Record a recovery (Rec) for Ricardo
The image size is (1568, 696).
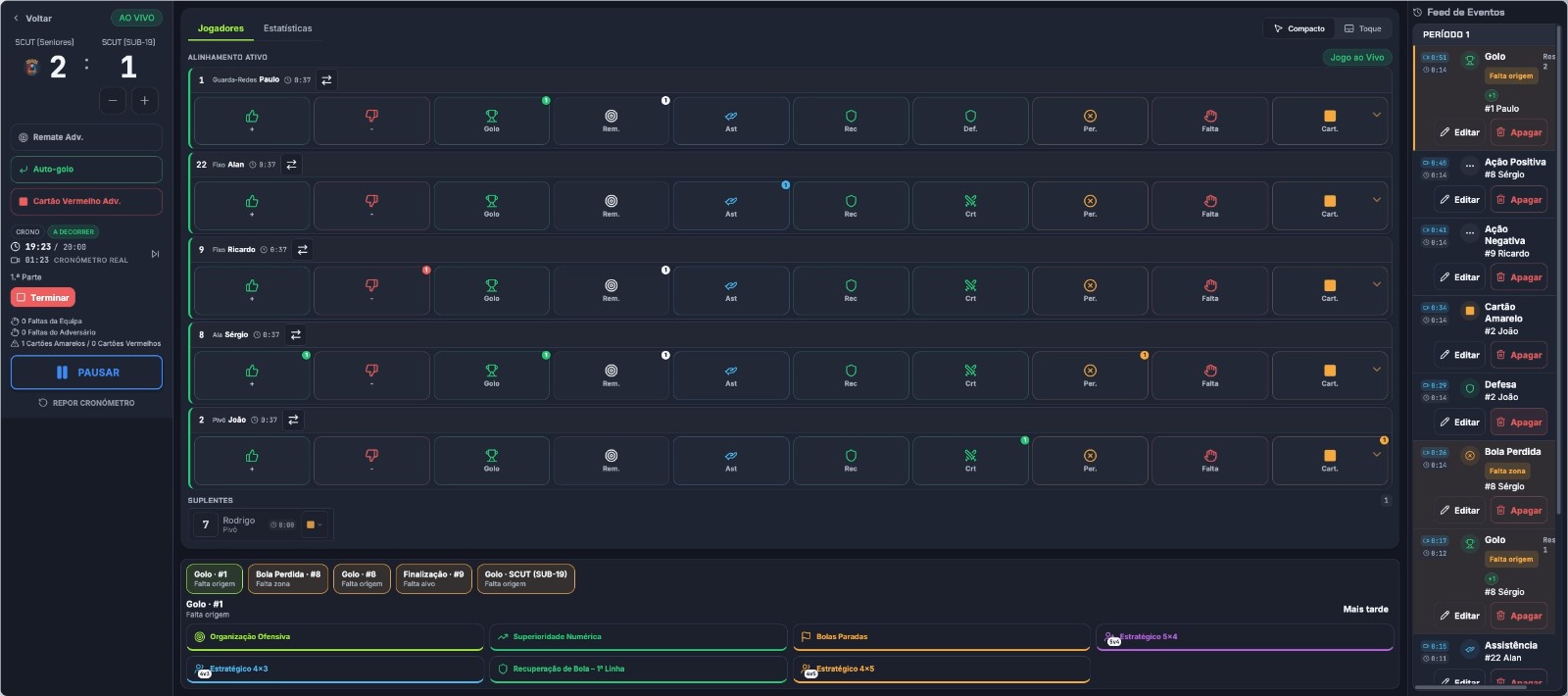pyautogui.click(x=851, y=290)
